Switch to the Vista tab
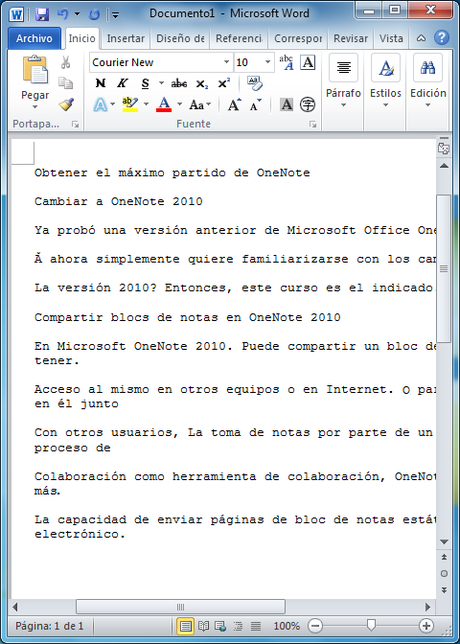This screenshot has width=460, height=644. [x=391, y=39]
